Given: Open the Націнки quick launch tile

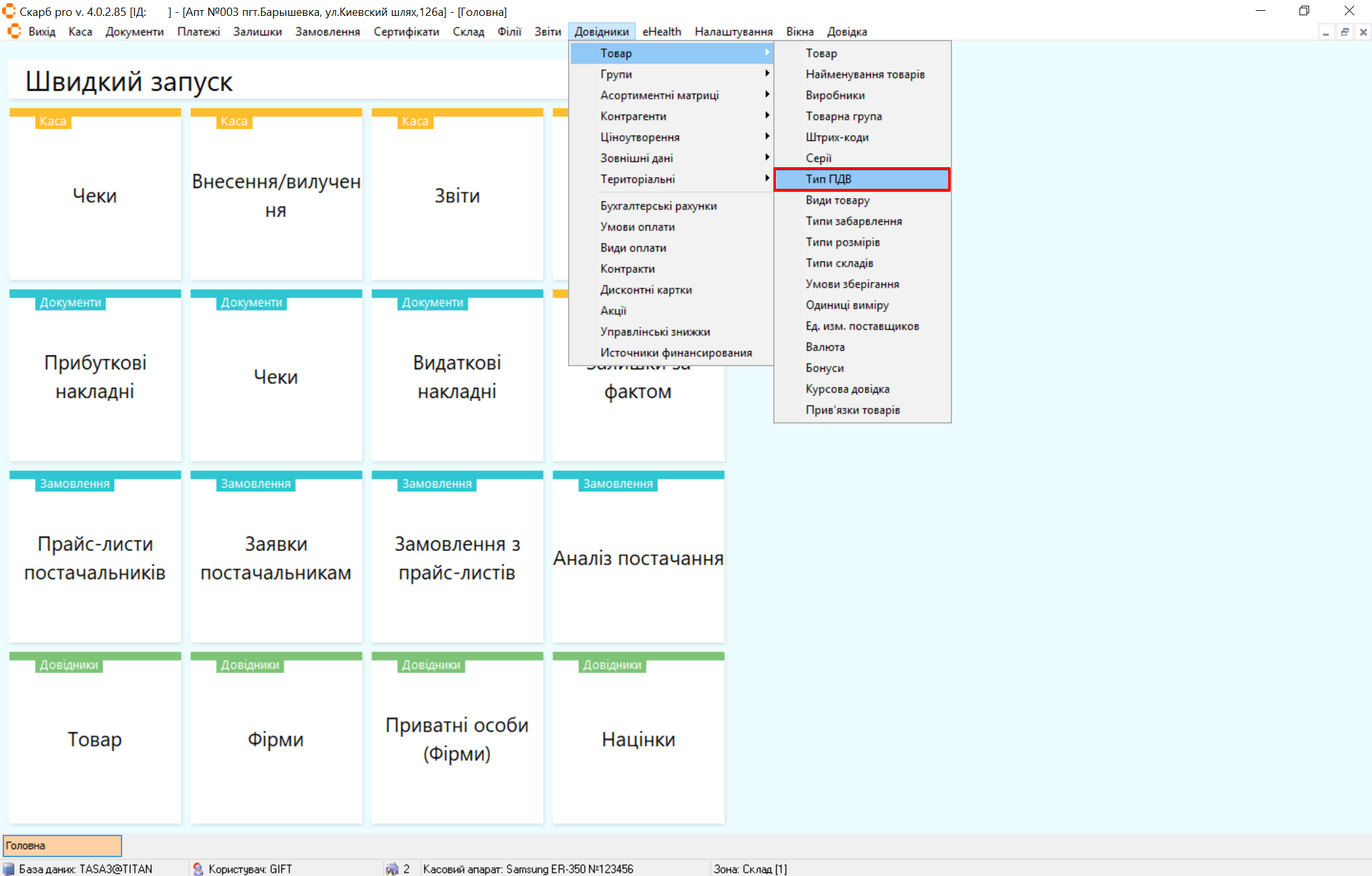Looking at the screenshot, I should tap(638, 739).
